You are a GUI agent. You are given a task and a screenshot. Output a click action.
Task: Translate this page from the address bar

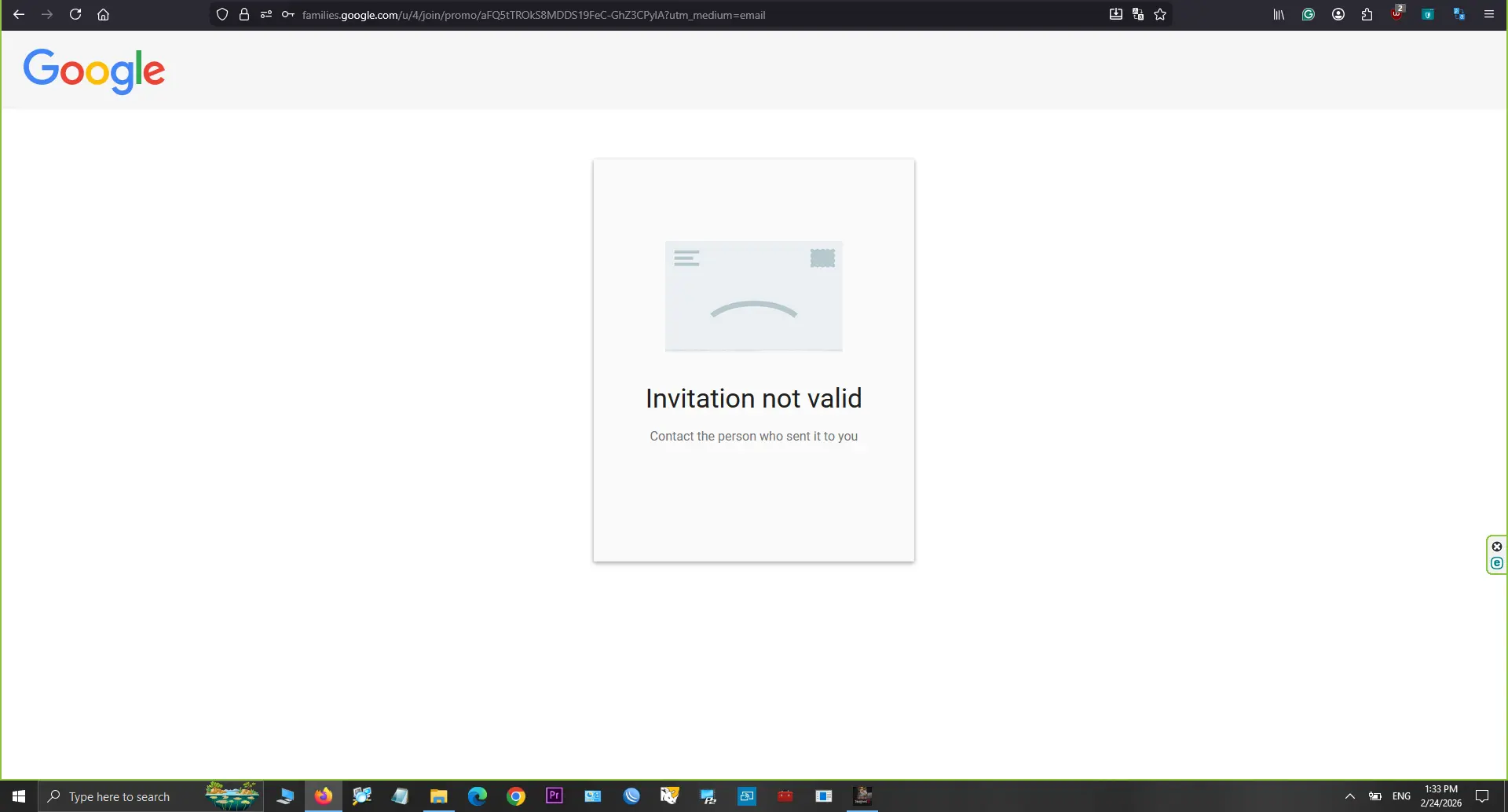pyautogui.click(x=1138, y=14)
